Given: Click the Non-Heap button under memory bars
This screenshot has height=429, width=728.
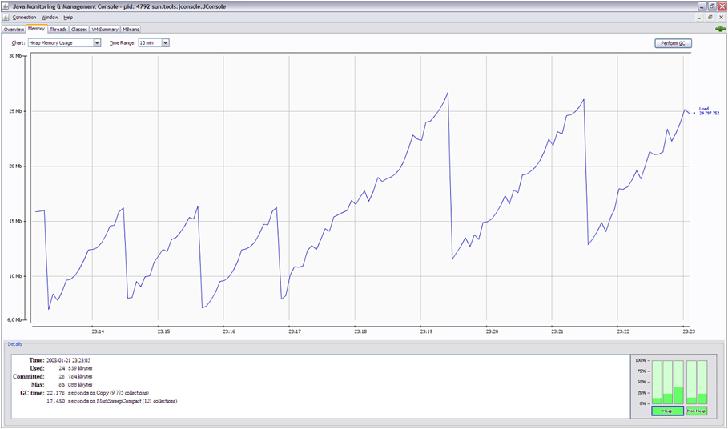Looking at the screenshot, I should [x=699, y=411].
